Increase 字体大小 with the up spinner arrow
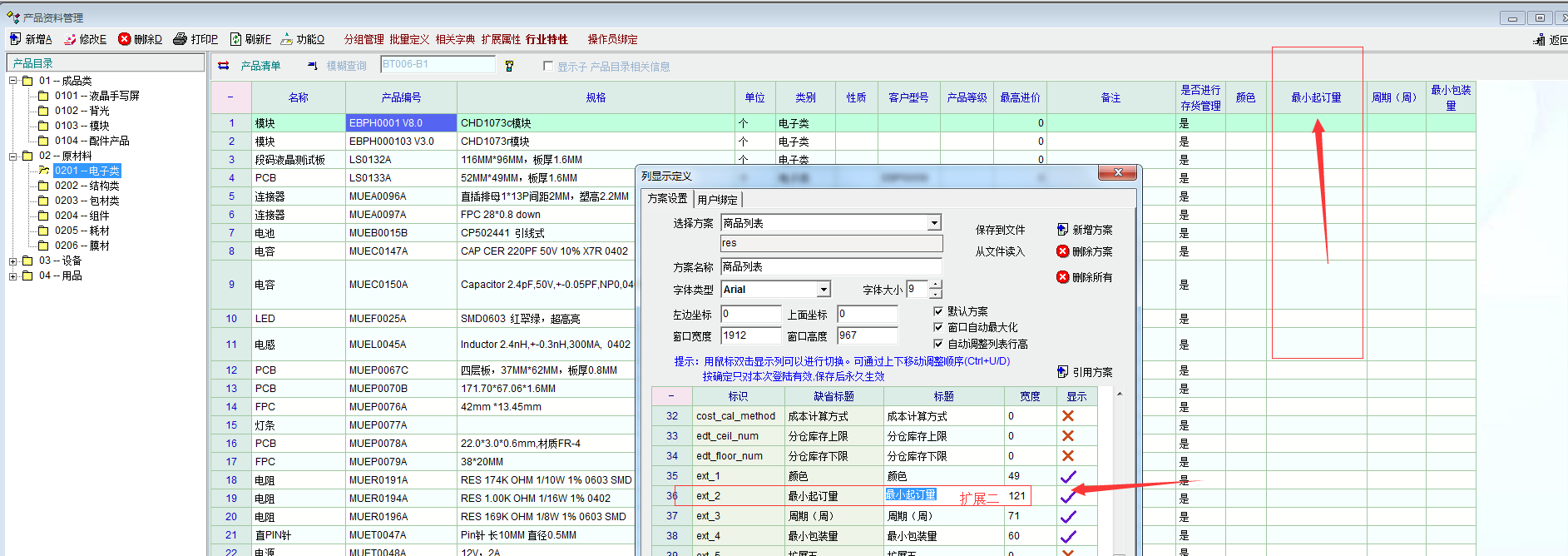Viewport: 1568px width, 556px height. pyautogui.click(x=936, y=285)
